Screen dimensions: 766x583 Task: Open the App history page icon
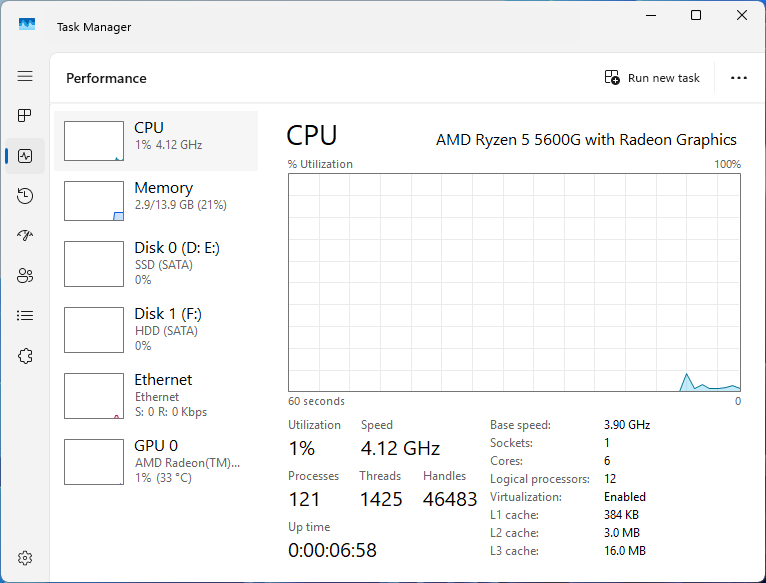[x=25, y=196]
